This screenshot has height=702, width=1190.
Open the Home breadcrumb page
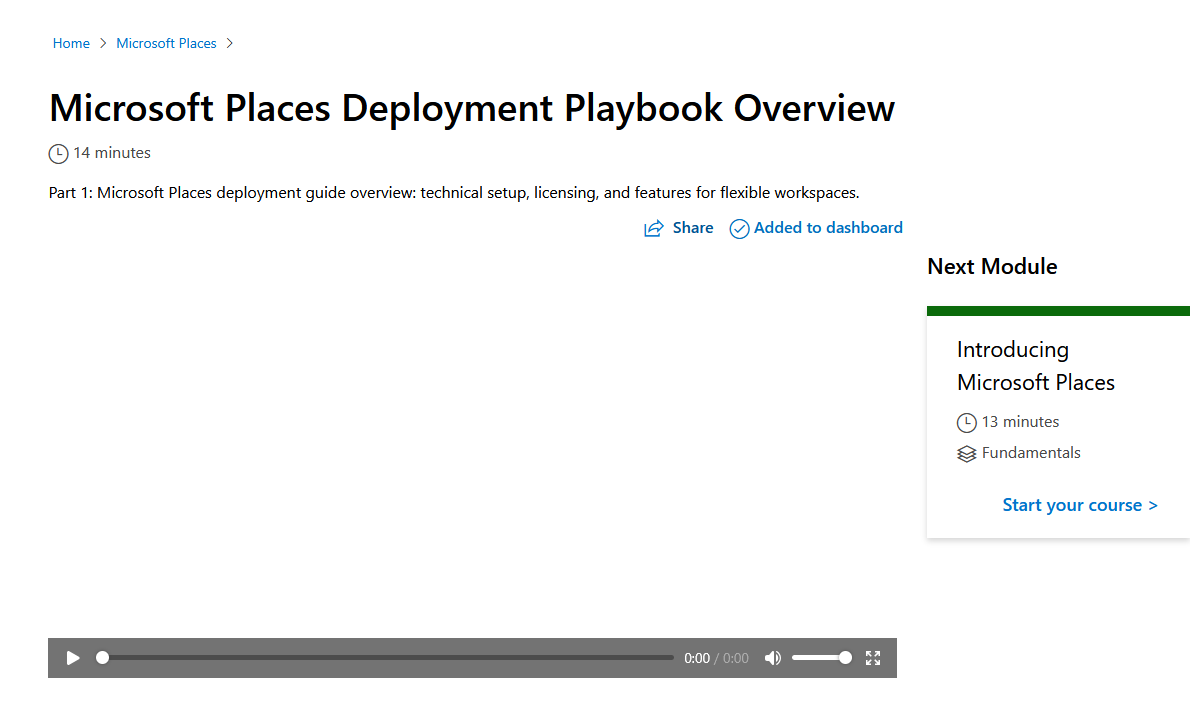[70, 43]
